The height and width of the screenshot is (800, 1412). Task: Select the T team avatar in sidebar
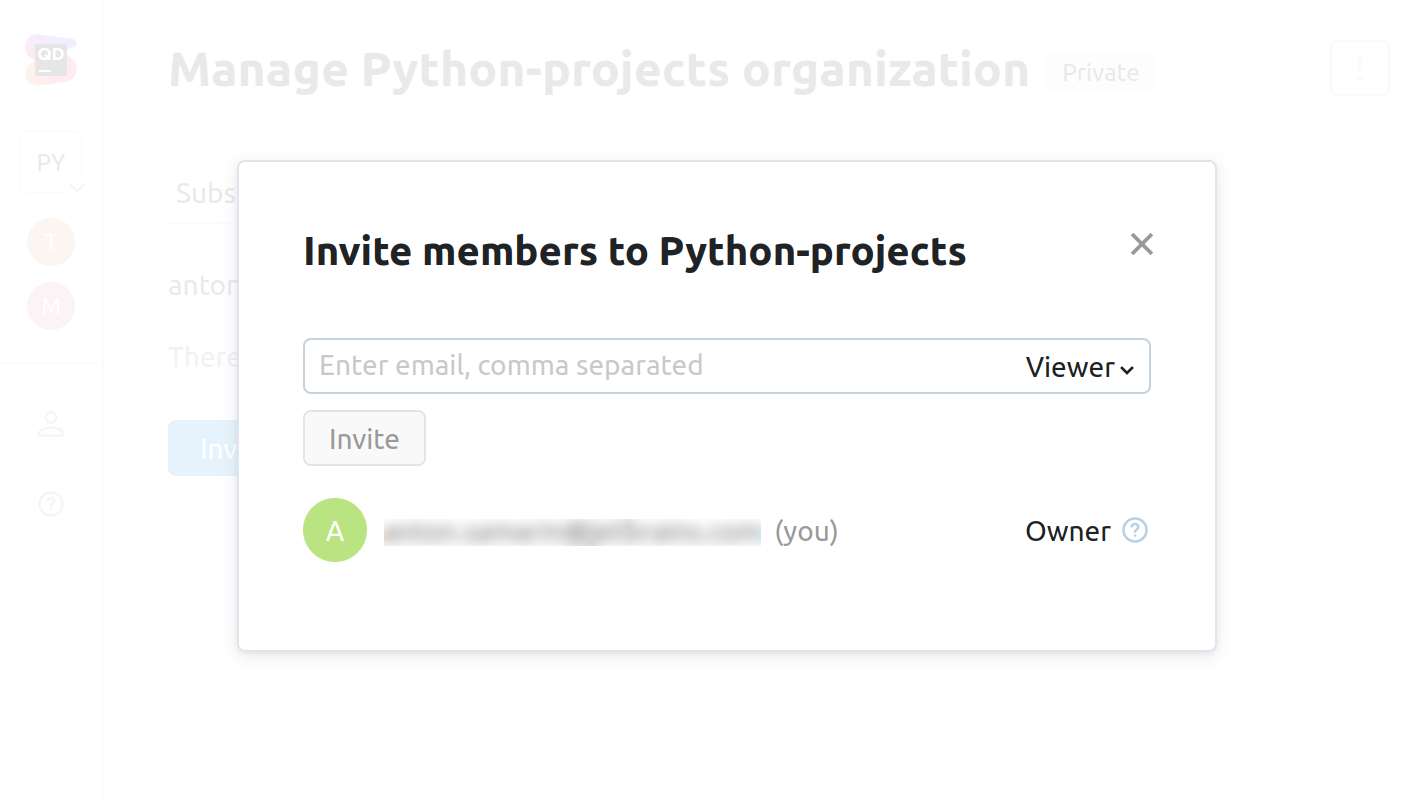(51, 242)
